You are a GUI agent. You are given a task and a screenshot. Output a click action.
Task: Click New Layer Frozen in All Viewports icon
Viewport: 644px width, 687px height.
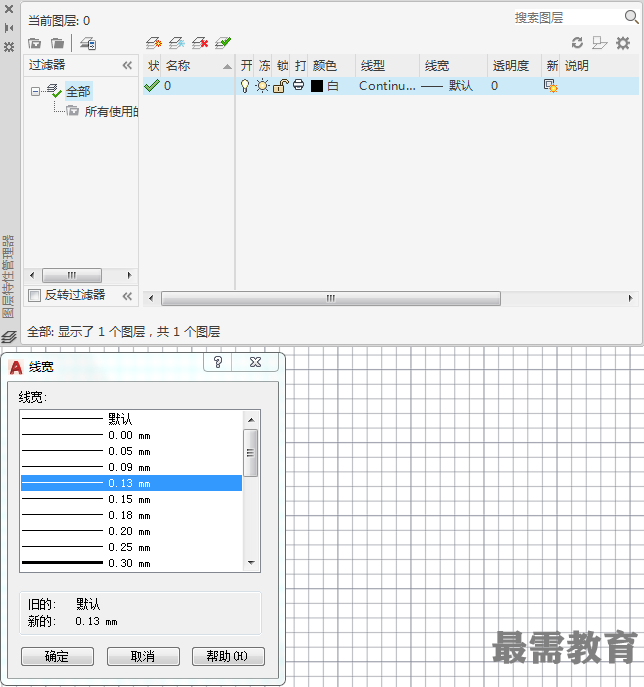click(177, 42)
